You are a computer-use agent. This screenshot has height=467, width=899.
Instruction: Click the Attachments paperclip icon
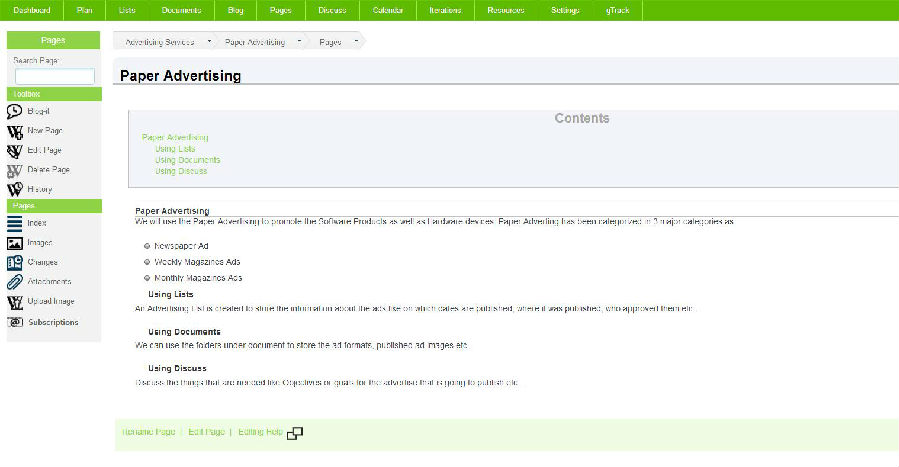point(15,282)
